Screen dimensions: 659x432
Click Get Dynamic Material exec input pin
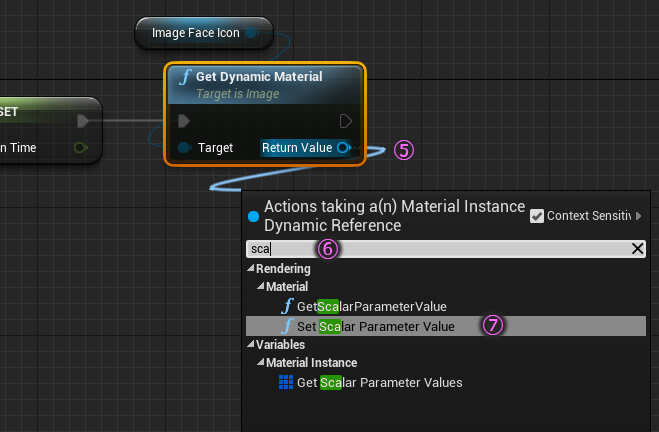(x=184, y=121)
